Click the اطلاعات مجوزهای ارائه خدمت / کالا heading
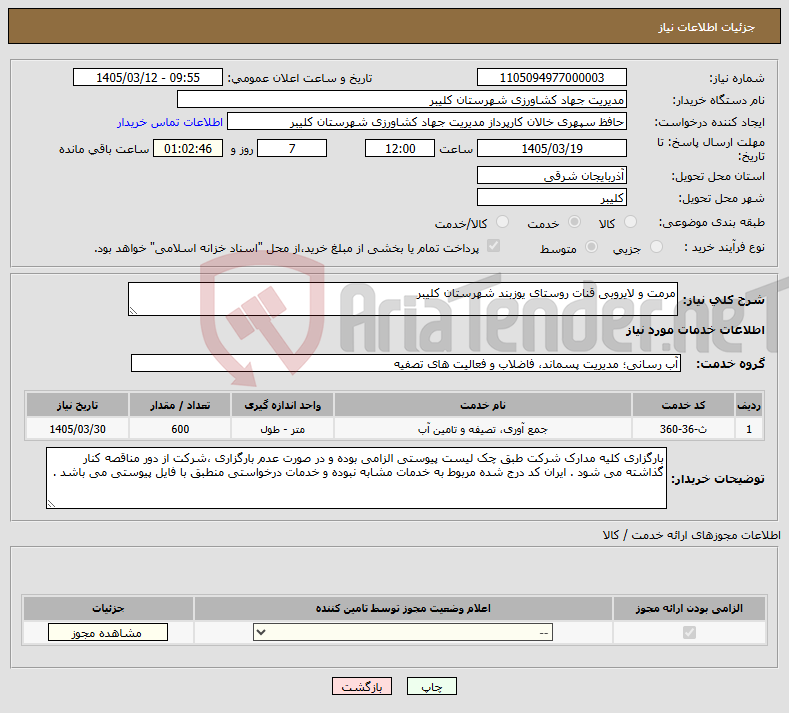The image size is (789, 713). [x=691, y=535]
